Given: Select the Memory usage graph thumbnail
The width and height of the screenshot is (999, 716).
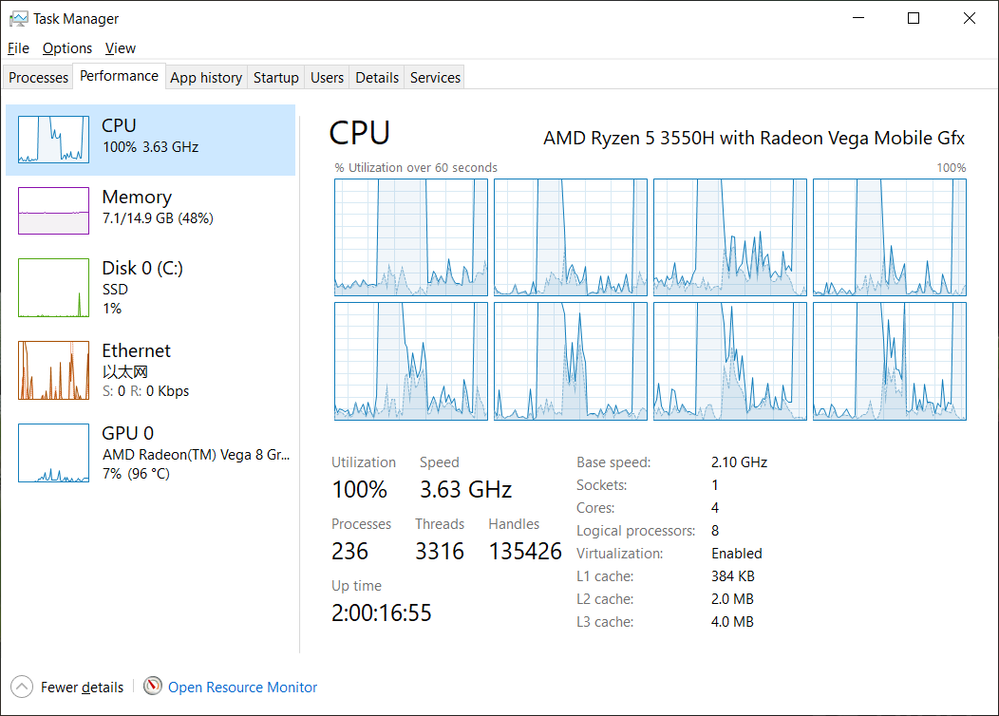Looking at the screenshot, I should [54, 211].
